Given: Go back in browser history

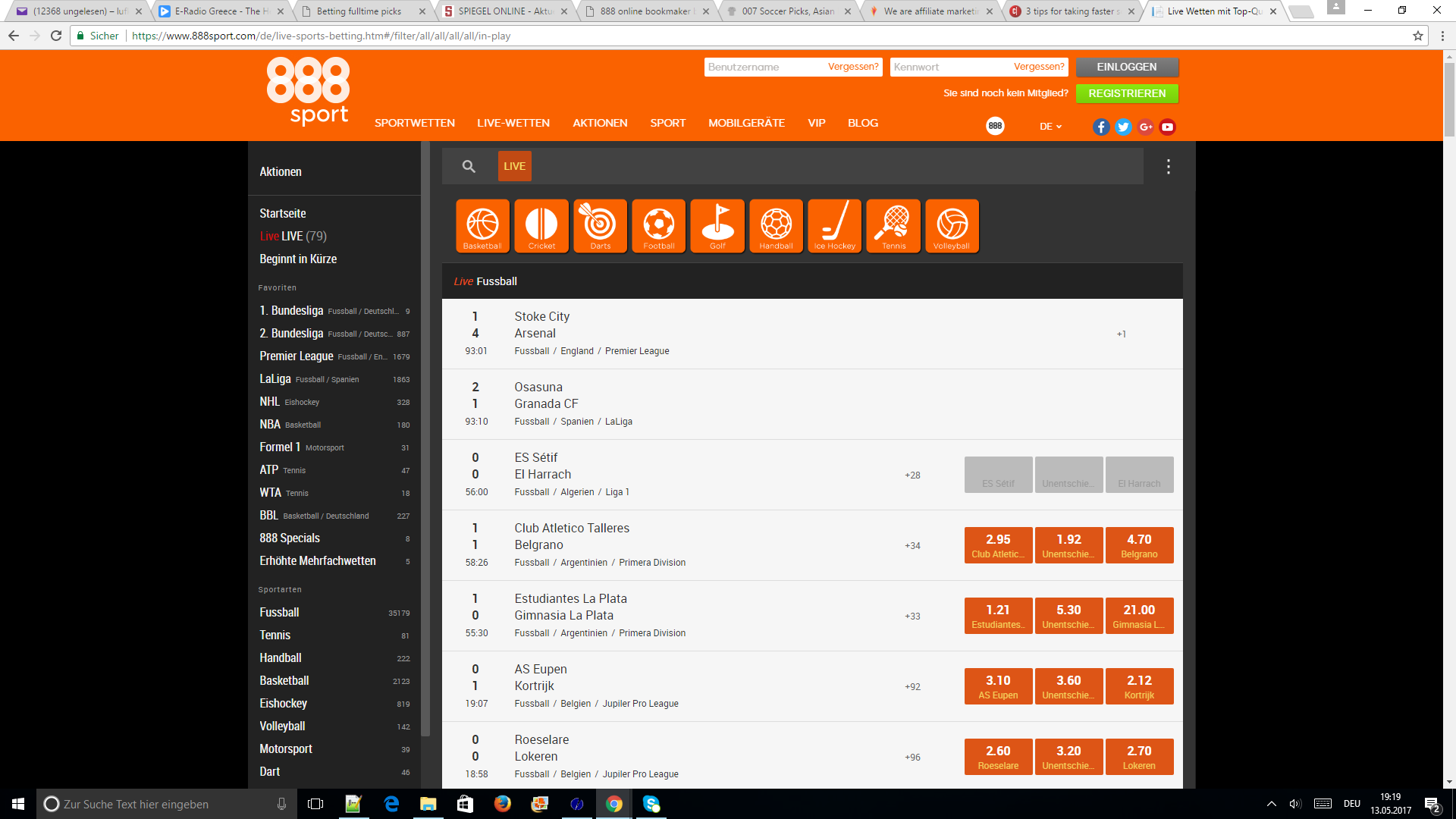Looking at the screenshot, I should coord(13,36).
